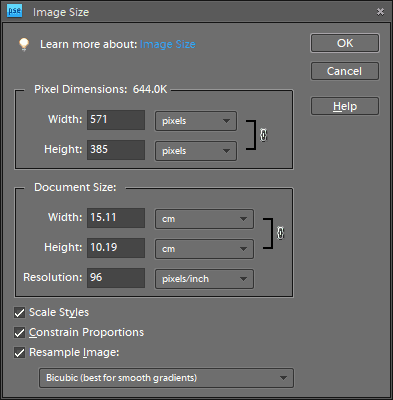
Task: Click the pixel dimensions chain link icon
Action: point(263,135)
